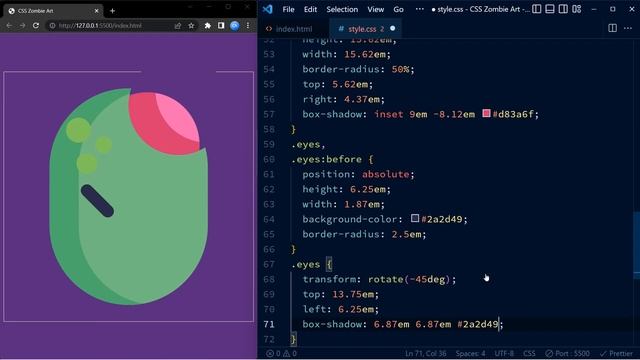Screen dimensions: 640x360
Task: Open the File menu in VS Code
Action: [x=288, y=9]
